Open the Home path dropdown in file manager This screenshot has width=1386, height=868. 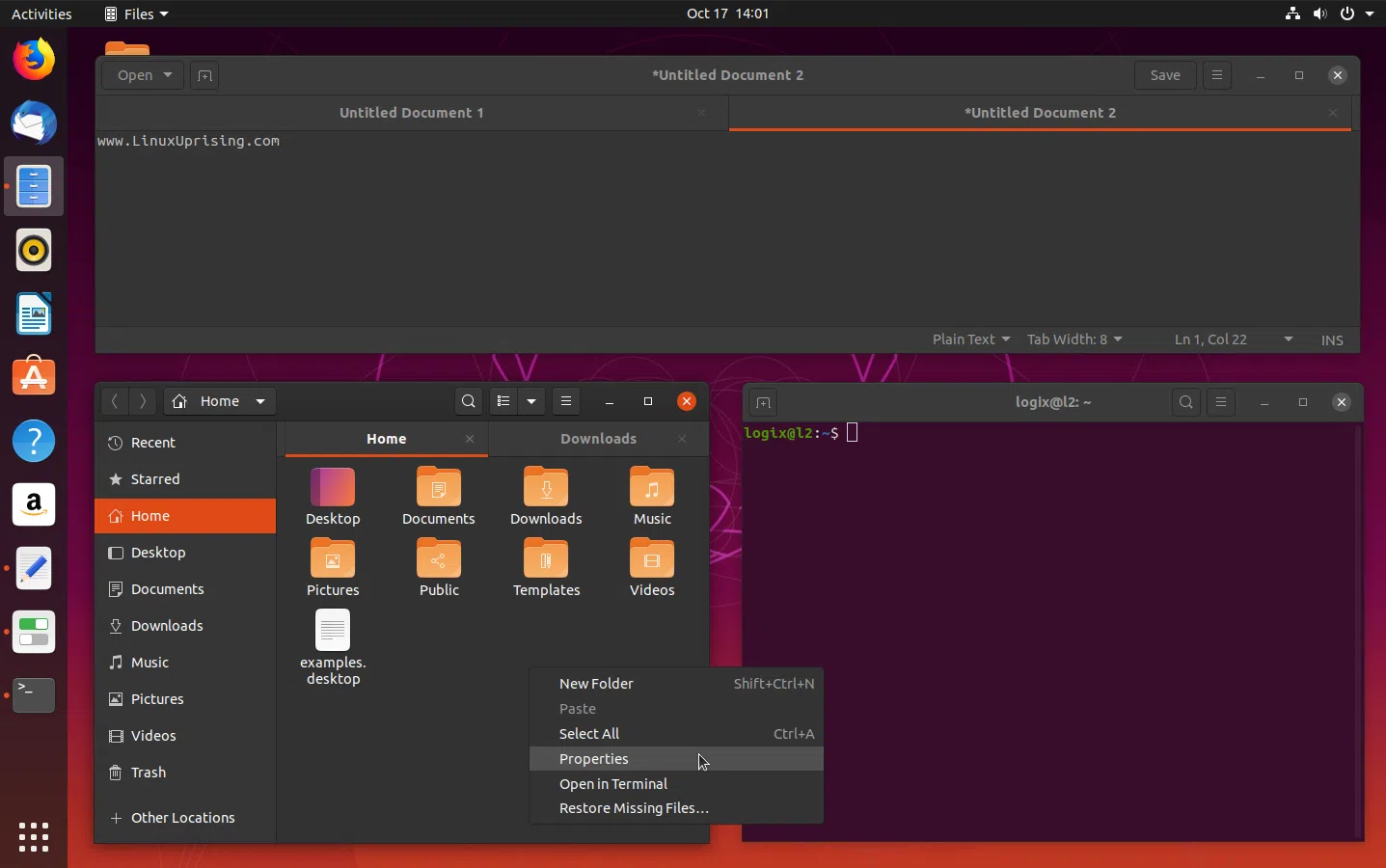(219, 402)
